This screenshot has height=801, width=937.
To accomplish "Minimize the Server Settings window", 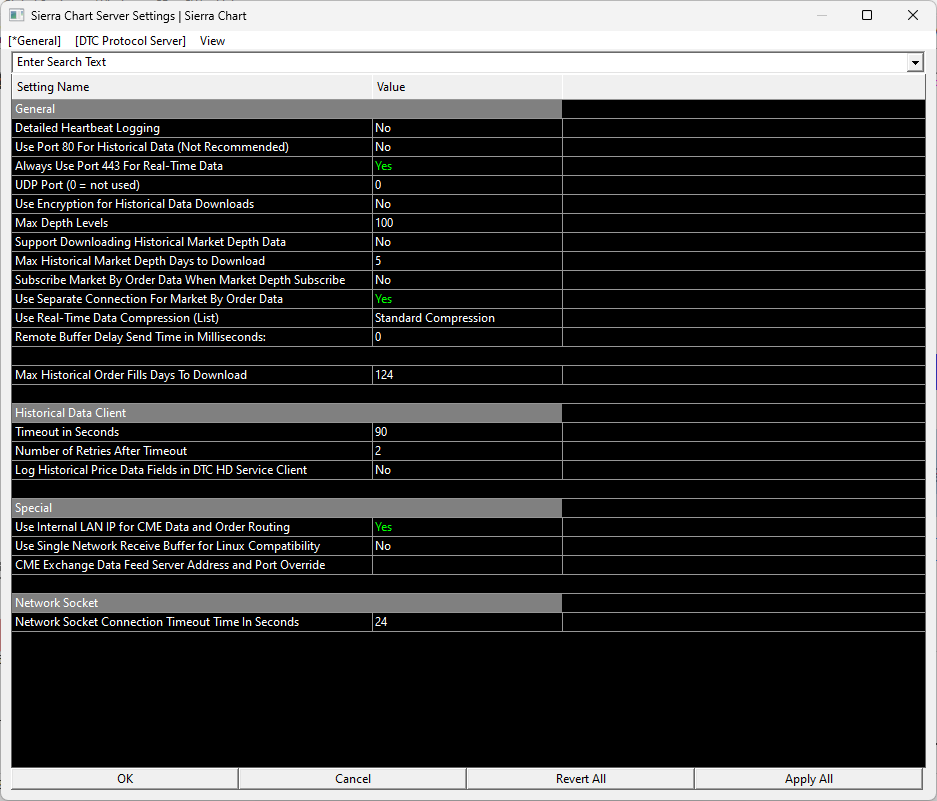I will coord(822,16).
